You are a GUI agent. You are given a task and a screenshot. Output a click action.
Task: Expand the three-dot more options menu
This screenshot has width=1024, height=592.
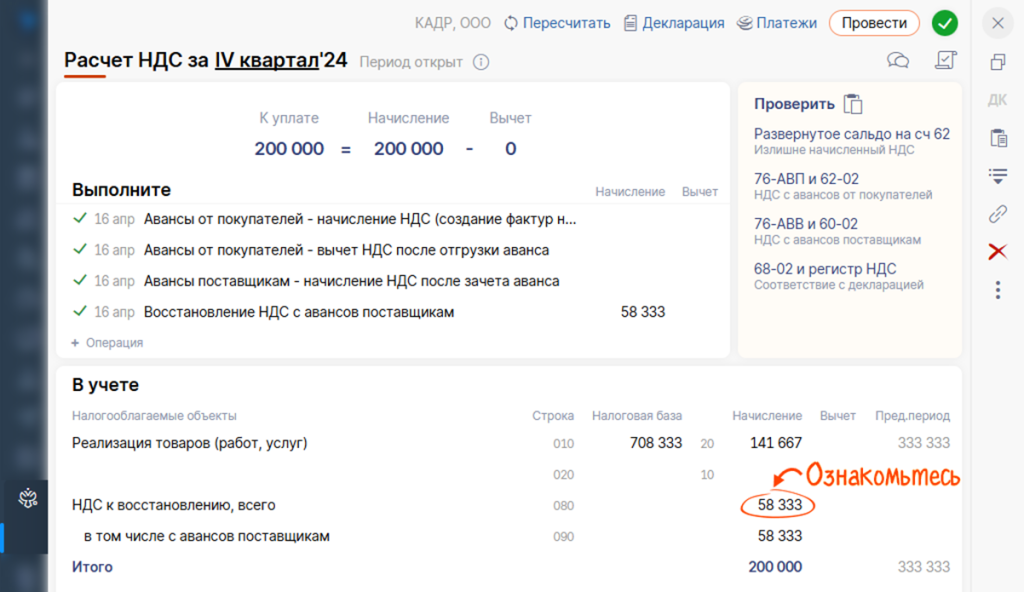pos(997,290)
